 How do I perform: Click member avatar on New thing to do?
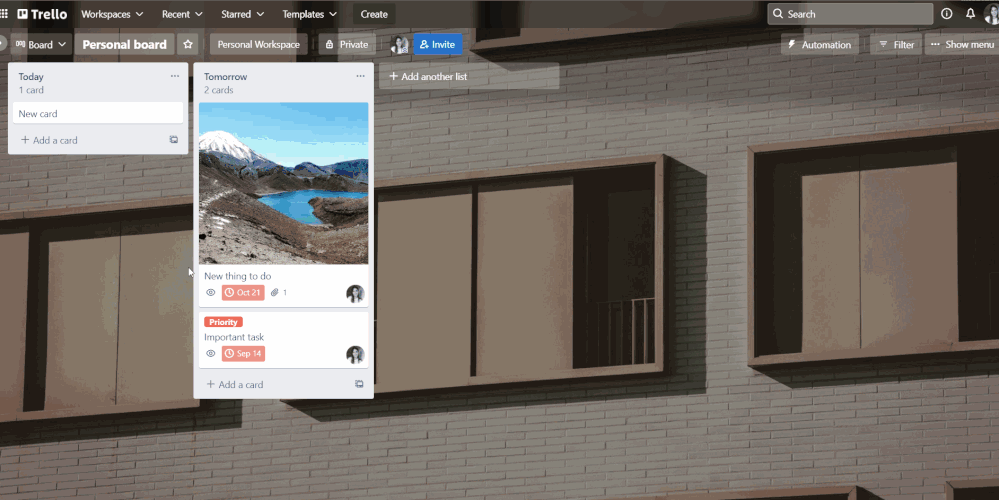[x=355, y=294]
